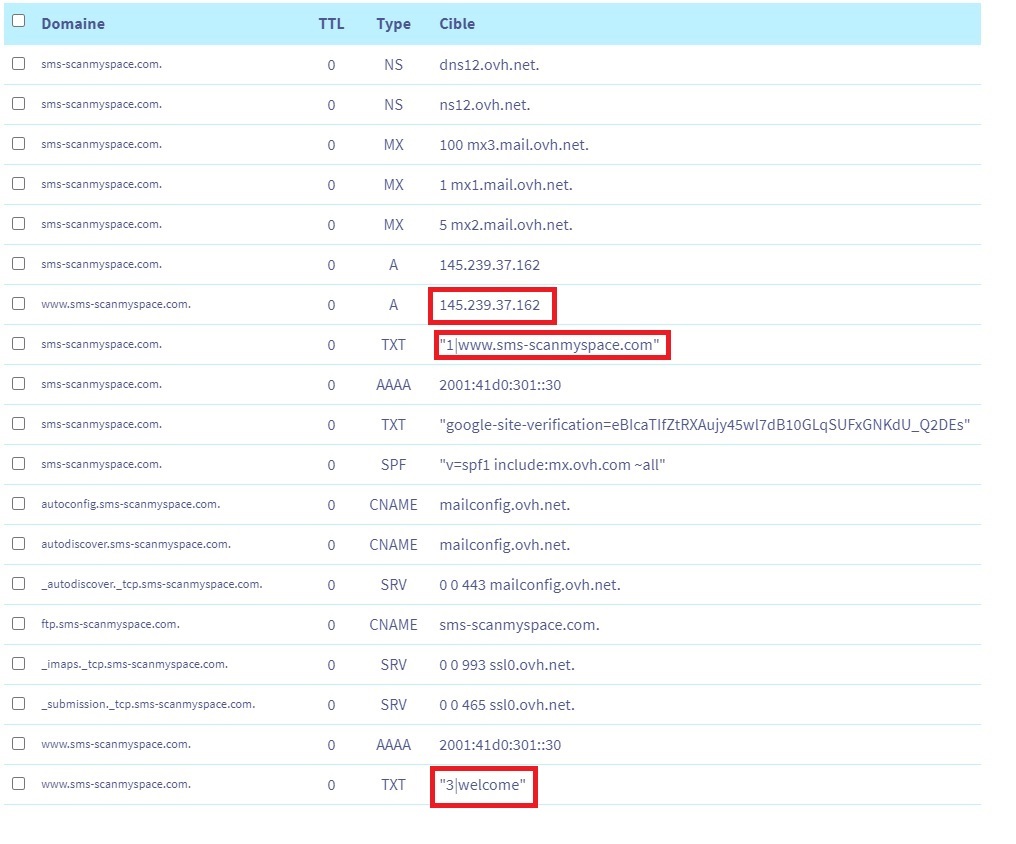Click the TTL column header
The image size is (1016, 844).
(331, 23)
